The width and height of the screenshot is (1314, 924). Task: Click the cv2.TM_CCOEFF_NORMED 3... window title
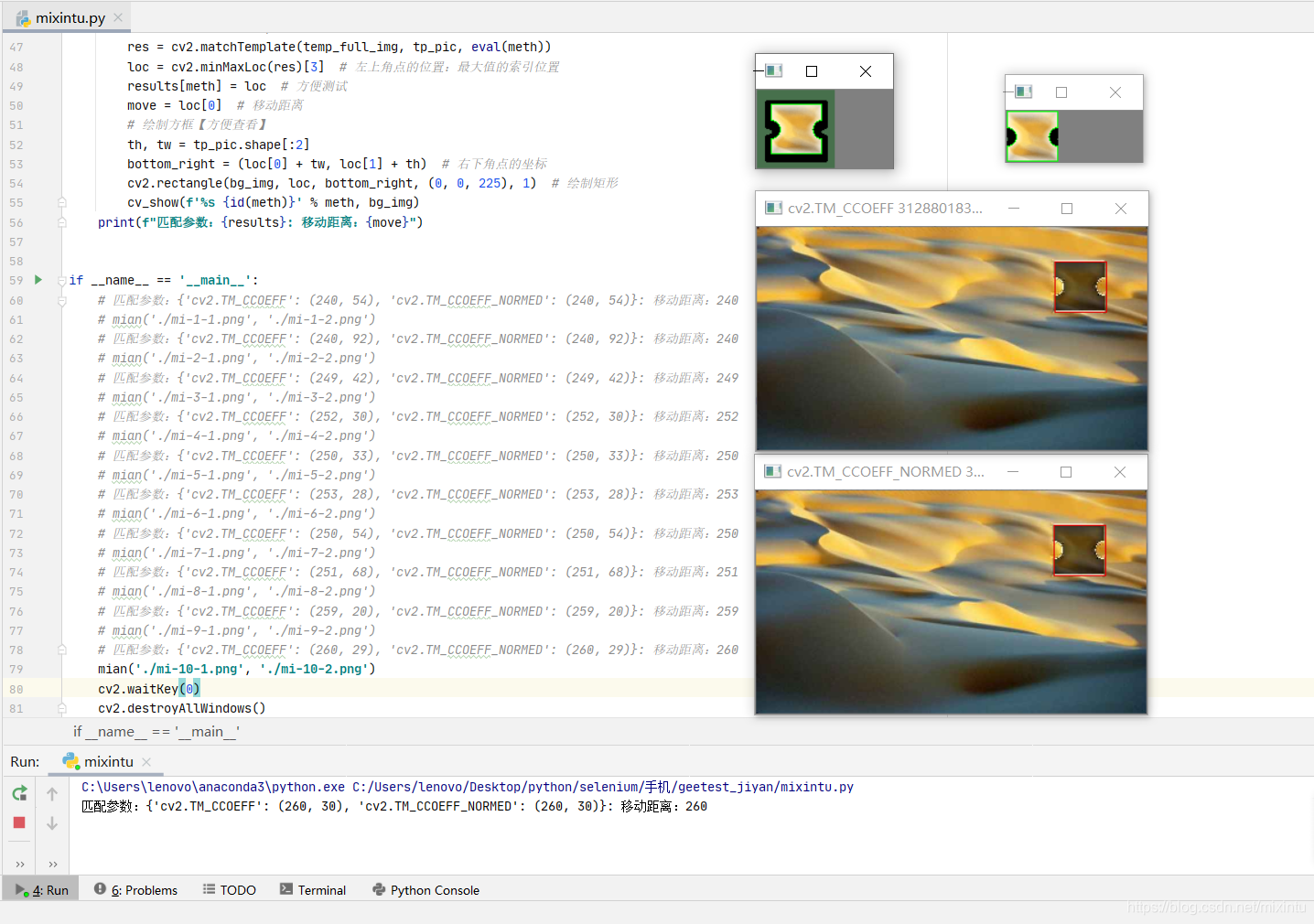click(887, 471)
